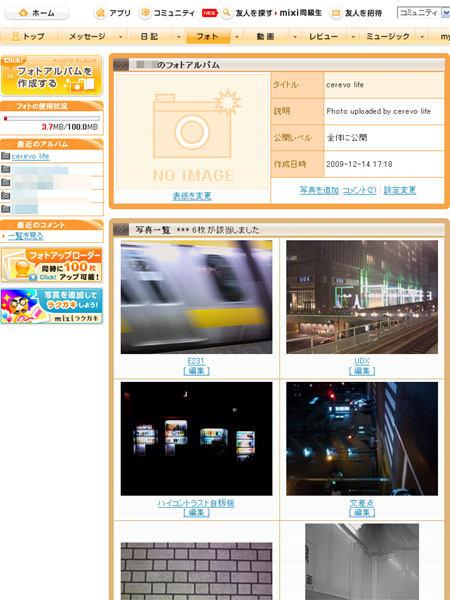Click 編集 under 交差点 photo
Image resolution: width=450 pixels, height=600 pixels.
pyautogui.click(x=362, y=513)
